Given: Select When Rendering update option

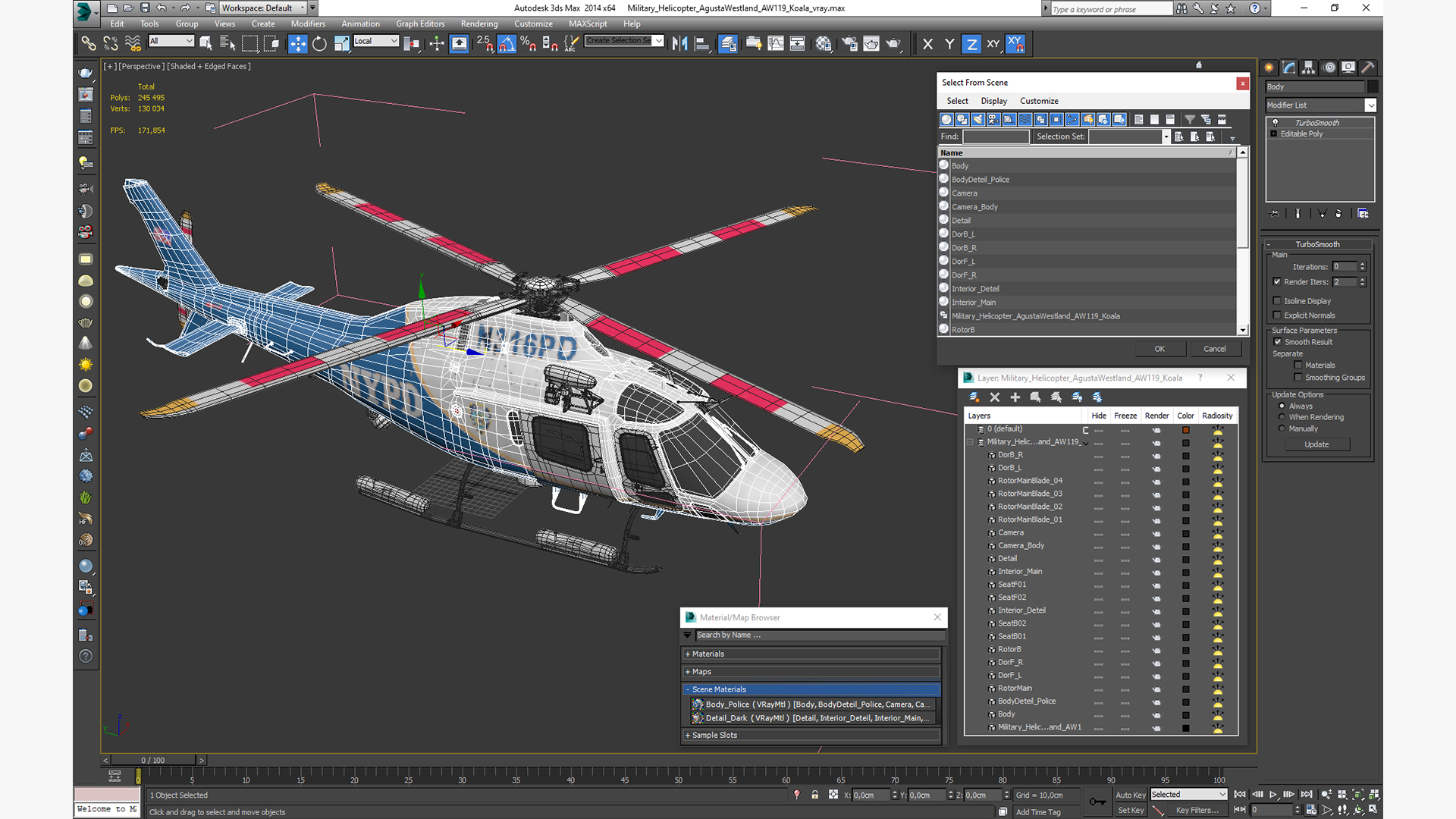Looking at the screenshot, I should (1282, 417).
